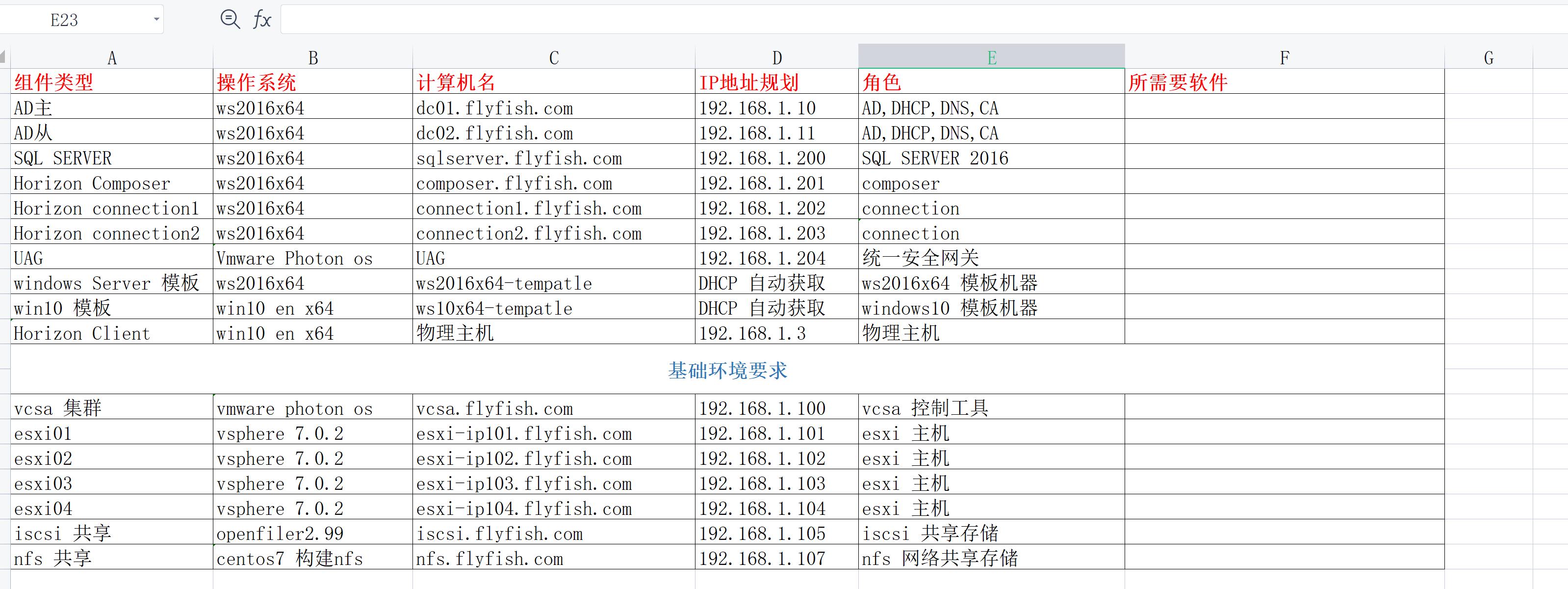Click the header cell 所需要软件
This screenshot has width=1568, height=589.
[x=1285, y=81]
